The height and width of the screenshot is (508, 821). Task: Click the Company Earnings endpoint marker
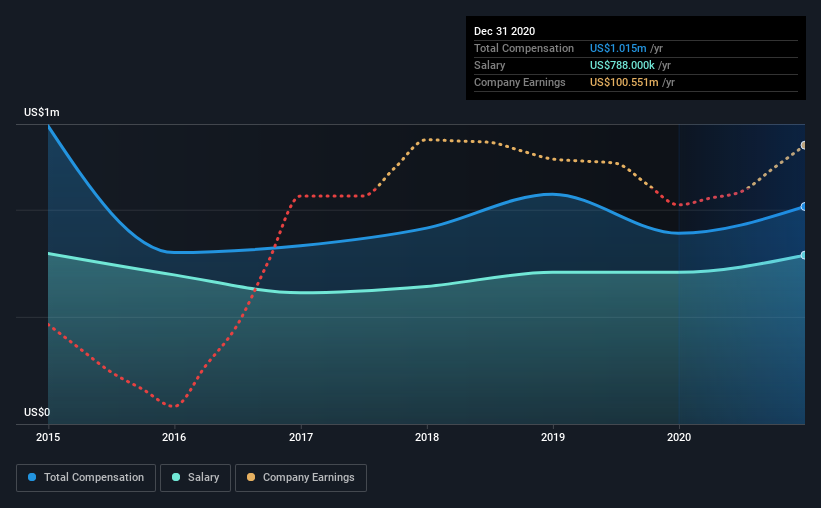[x=803, y=145]
